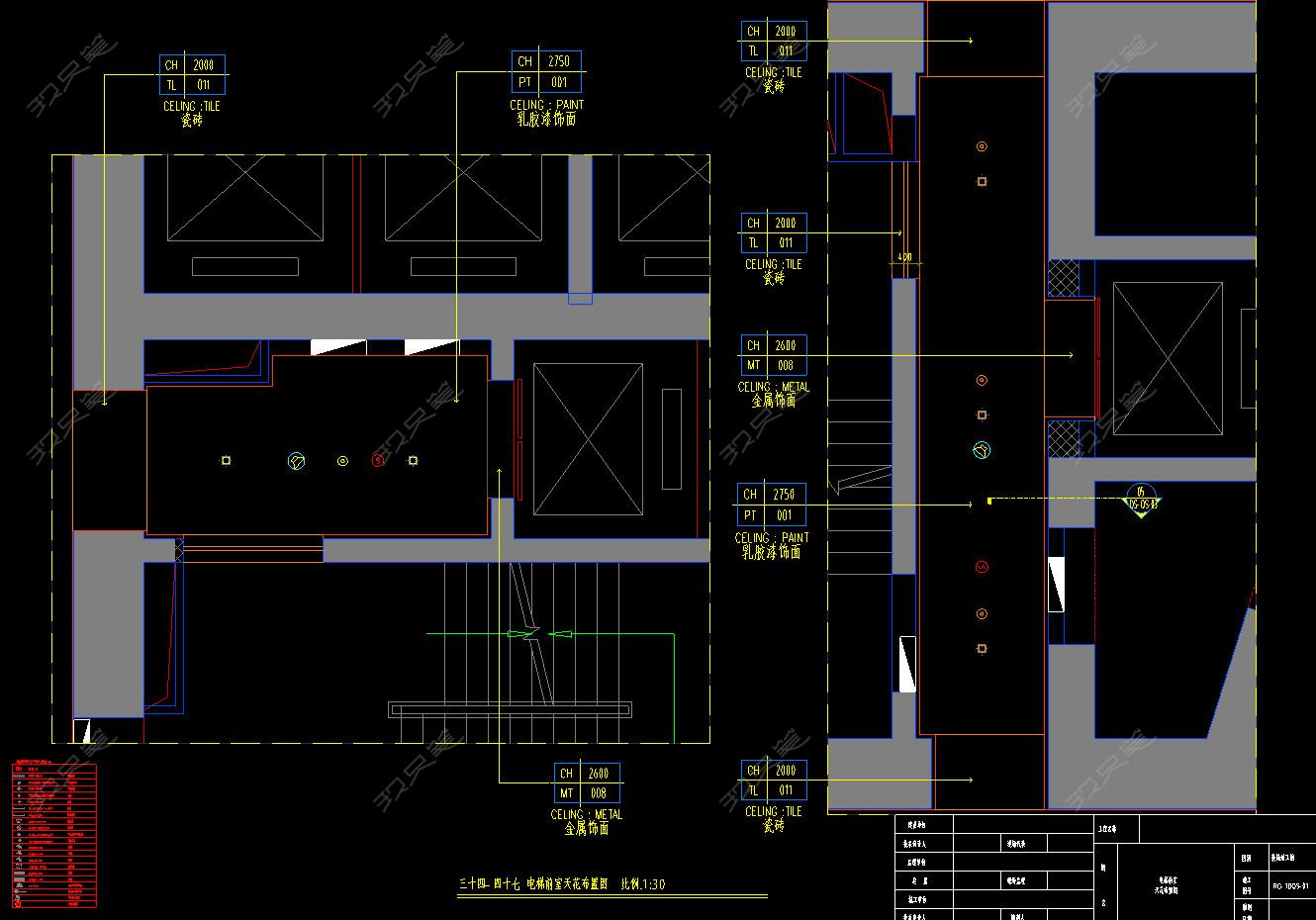Select the top-left CH 2000 TL 011 tag
1316x920 pixels.
coord(192,75)
